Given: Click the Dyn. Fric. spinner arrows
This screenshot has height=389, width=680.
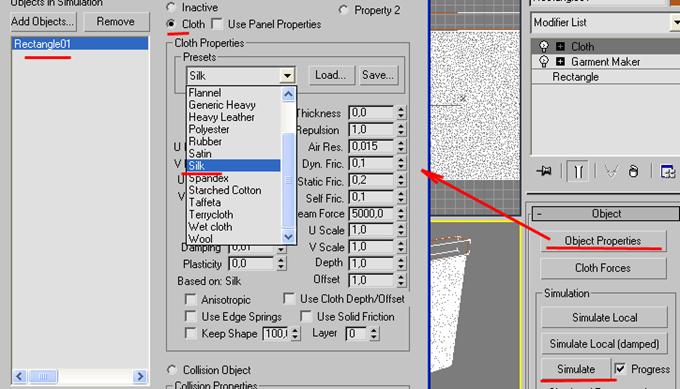Looking at the screenshot, I should coord(401,163).
